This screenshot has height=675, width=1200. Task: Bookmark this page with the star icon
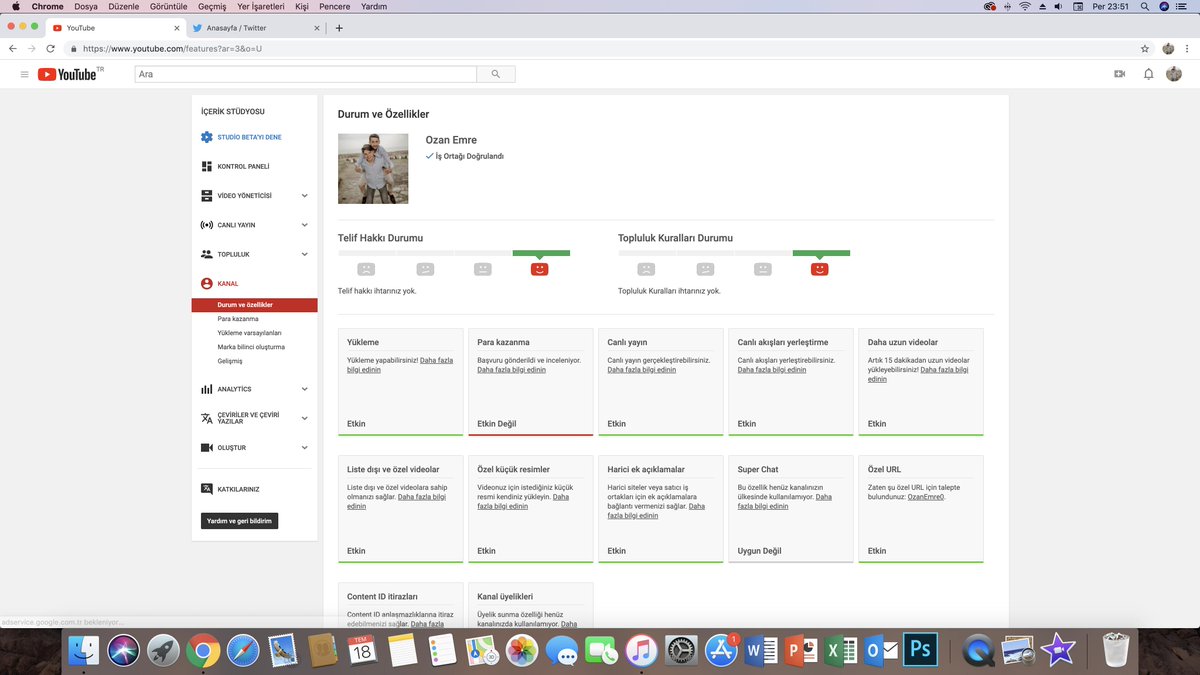[1145, 48]
